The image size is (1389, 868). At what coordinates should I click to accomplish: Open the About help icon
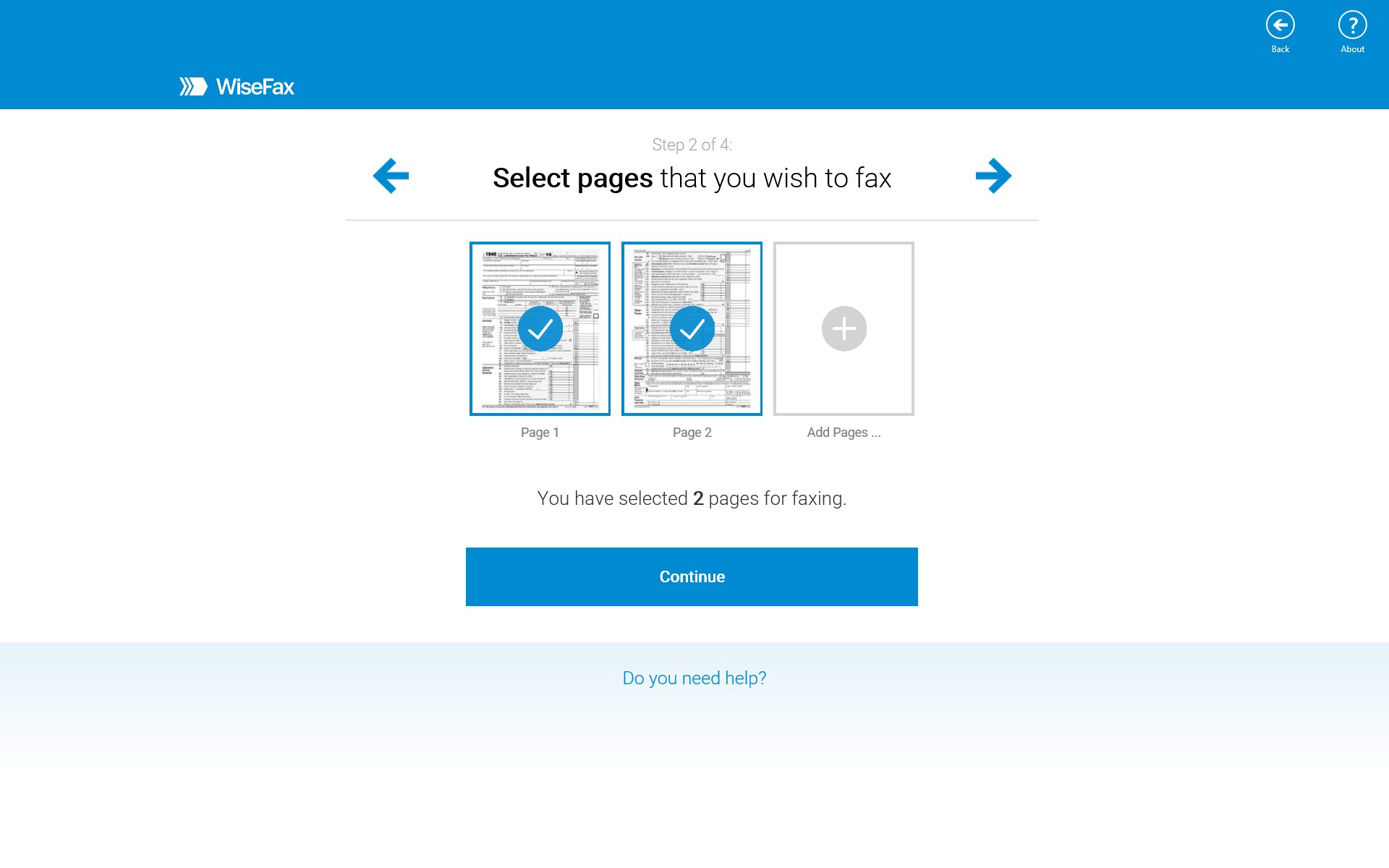1353,25
